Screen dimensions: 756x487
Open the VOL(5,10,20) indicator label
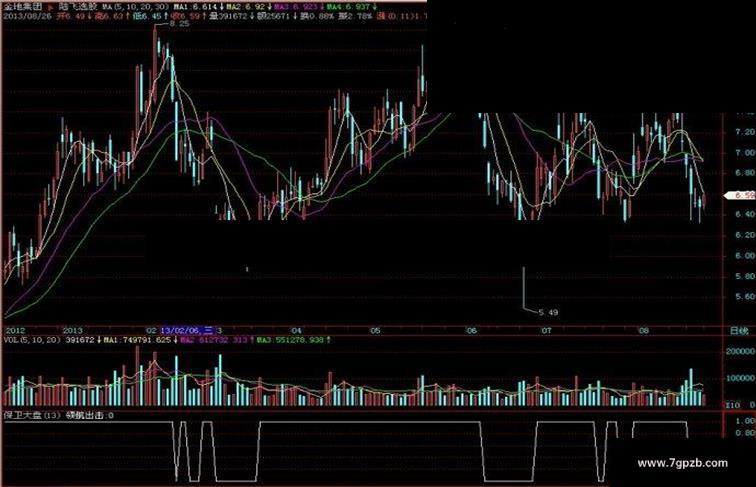32,340
